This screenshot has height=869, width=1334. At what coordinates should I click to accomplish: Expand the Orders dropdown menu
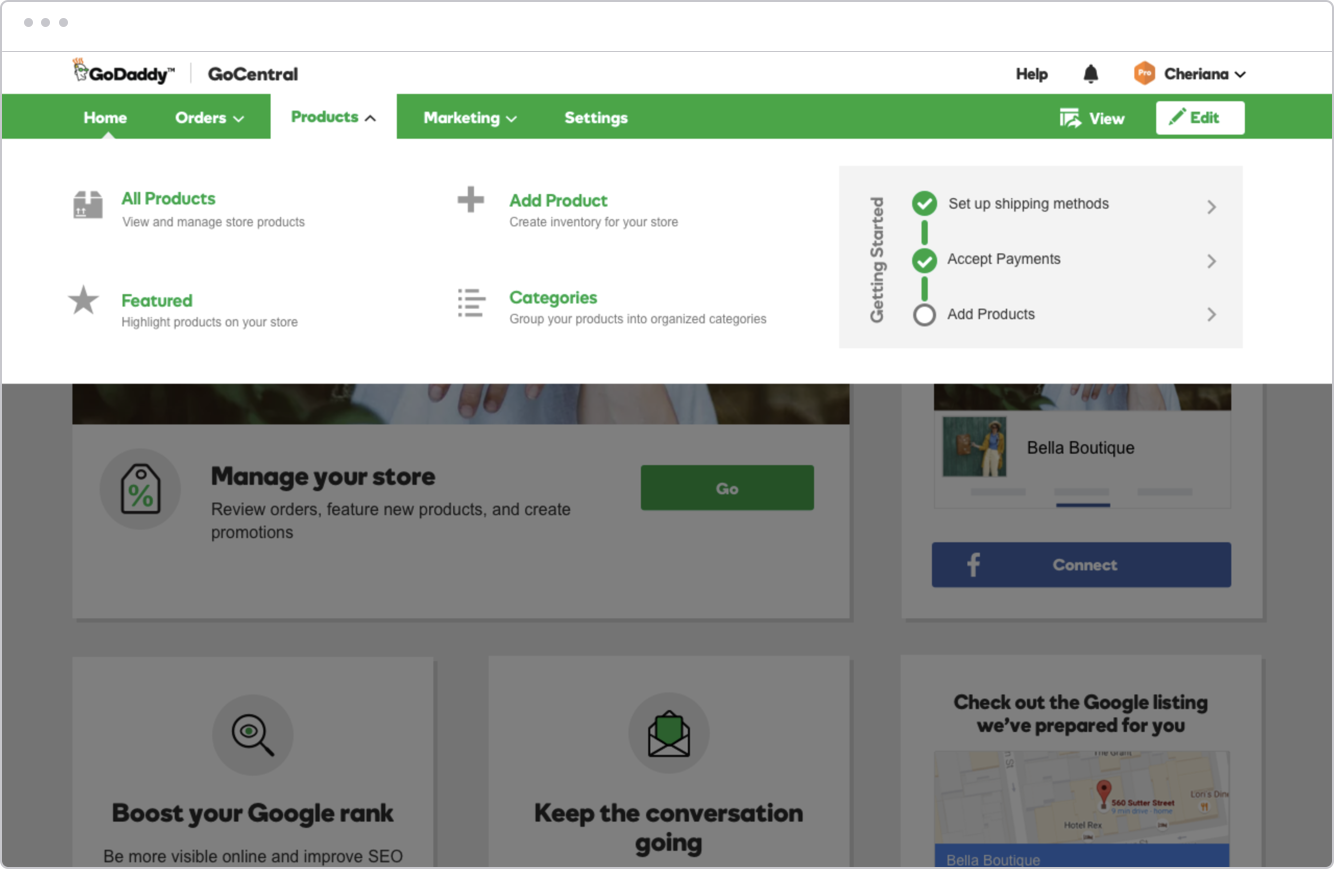(x=209, y=117)
